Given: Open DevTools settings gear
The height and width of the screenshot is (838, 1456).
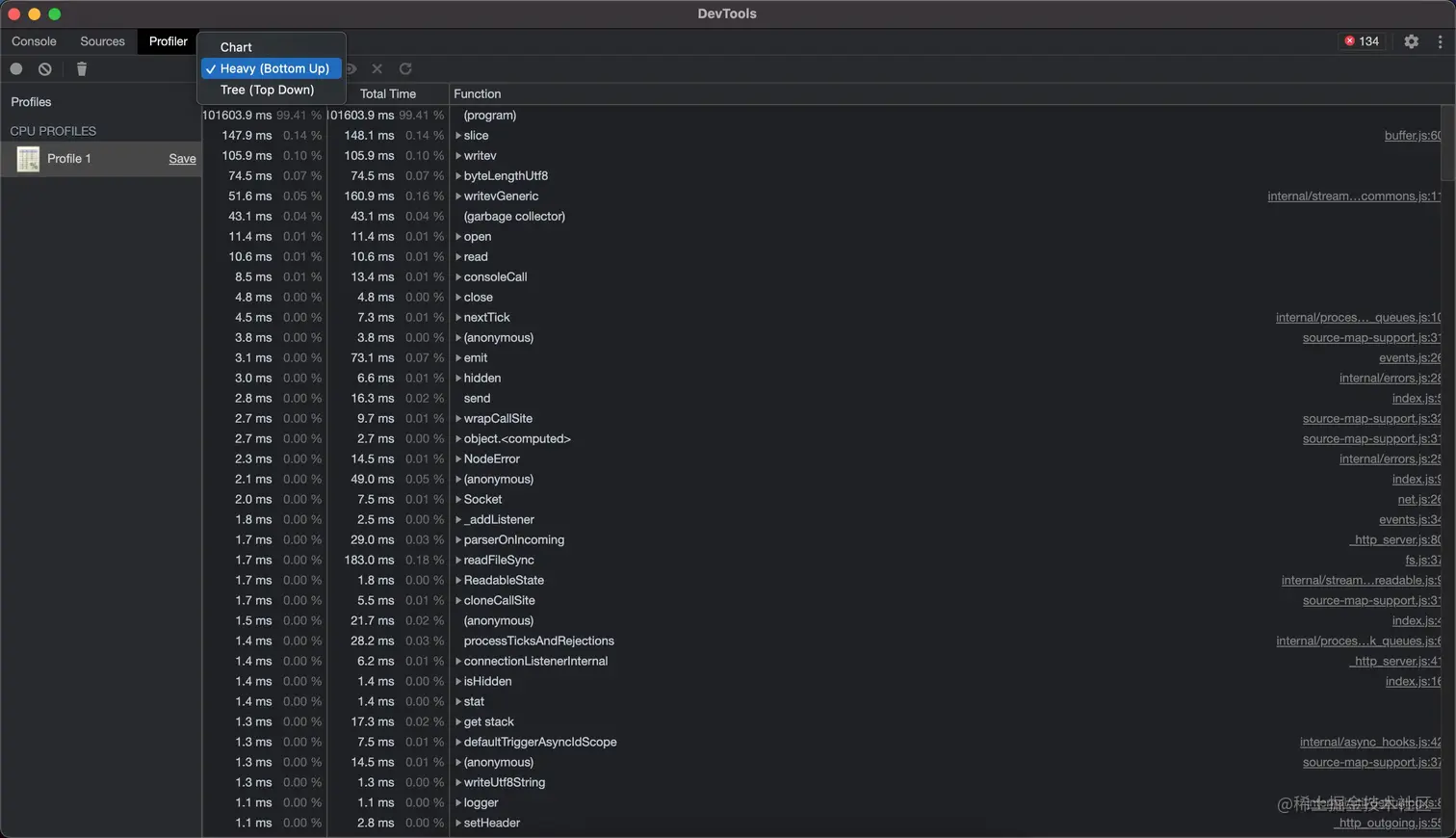Looking at the screenshot, I should coord(1411,41).
